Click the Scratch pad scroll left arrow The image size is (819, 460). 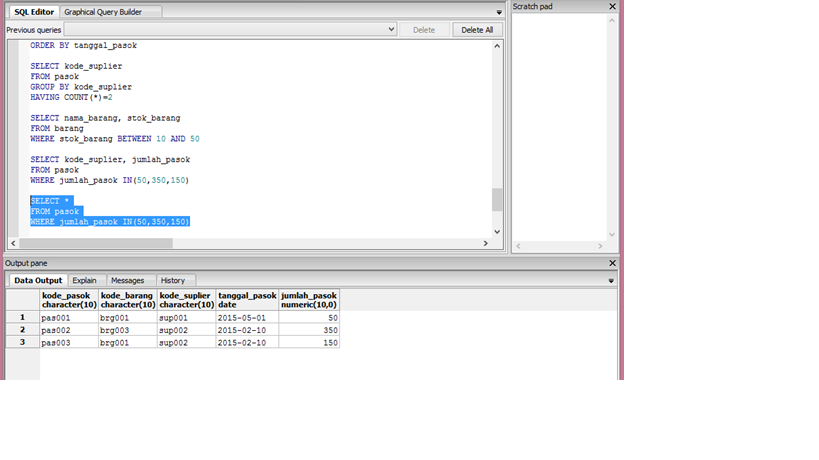[x=518, y=246]
